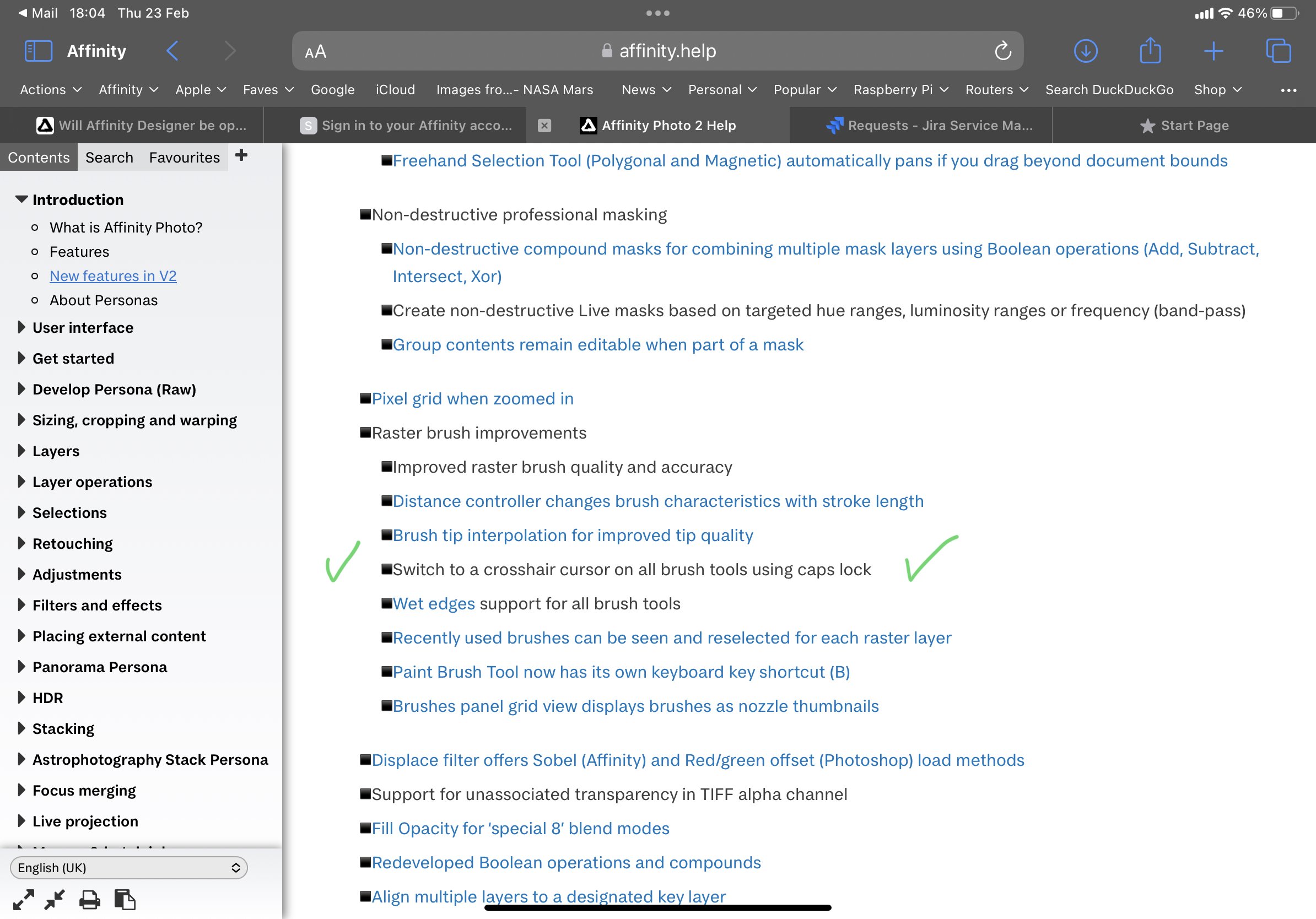Click the expand all topics icon
Screen dimensions: 1316x919
[24, 900]
